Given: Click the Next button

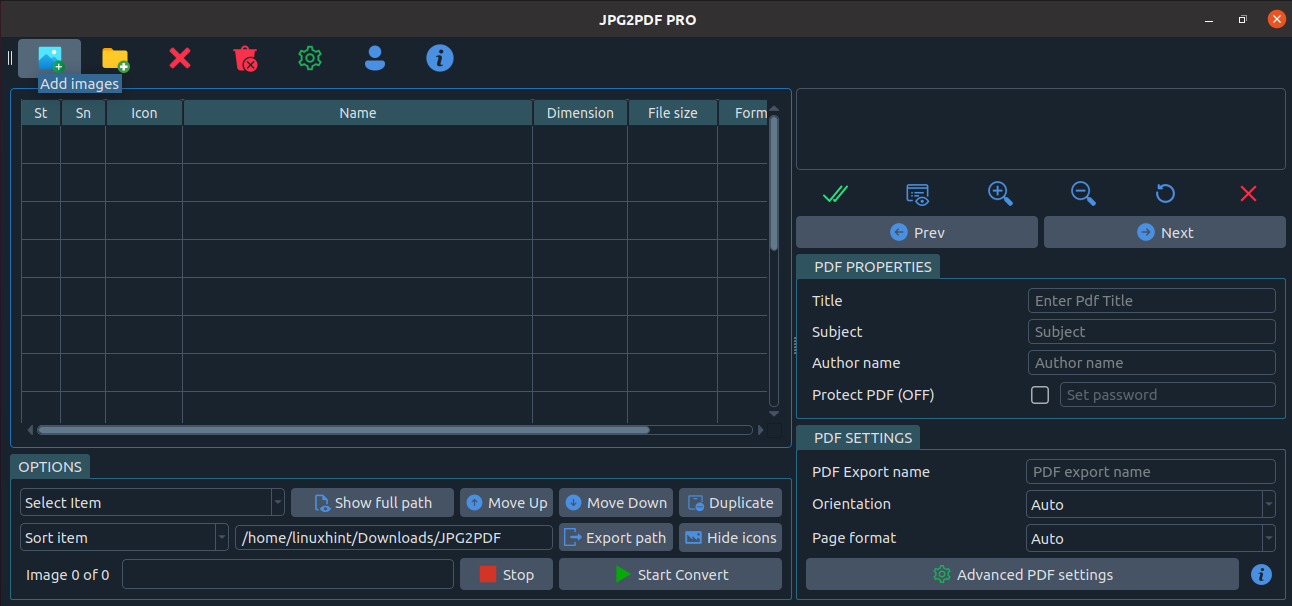Looking at the screenshot, I should pos(1165,232).
